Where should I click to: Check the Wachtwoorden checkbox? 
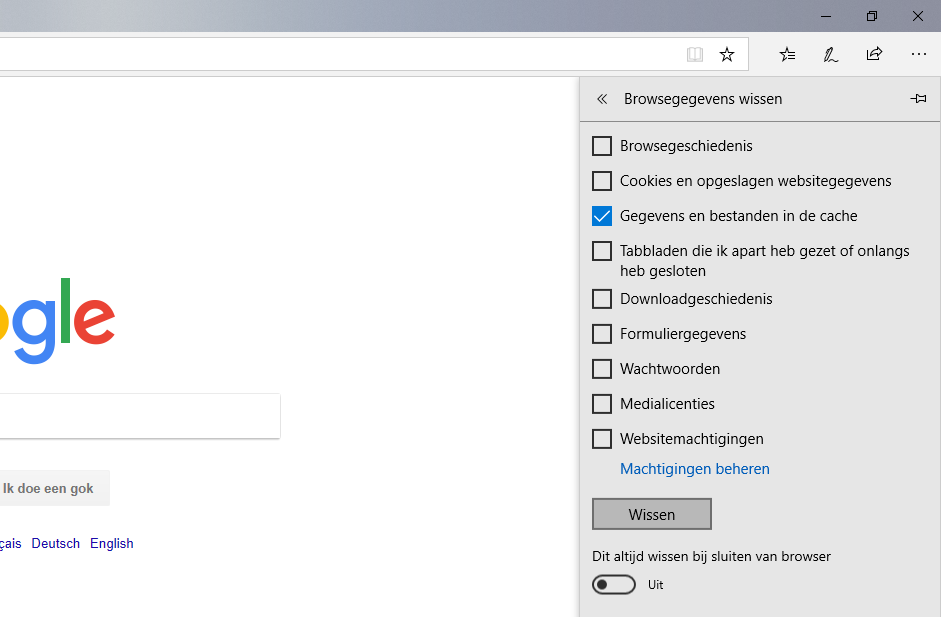tap(602, 369)
